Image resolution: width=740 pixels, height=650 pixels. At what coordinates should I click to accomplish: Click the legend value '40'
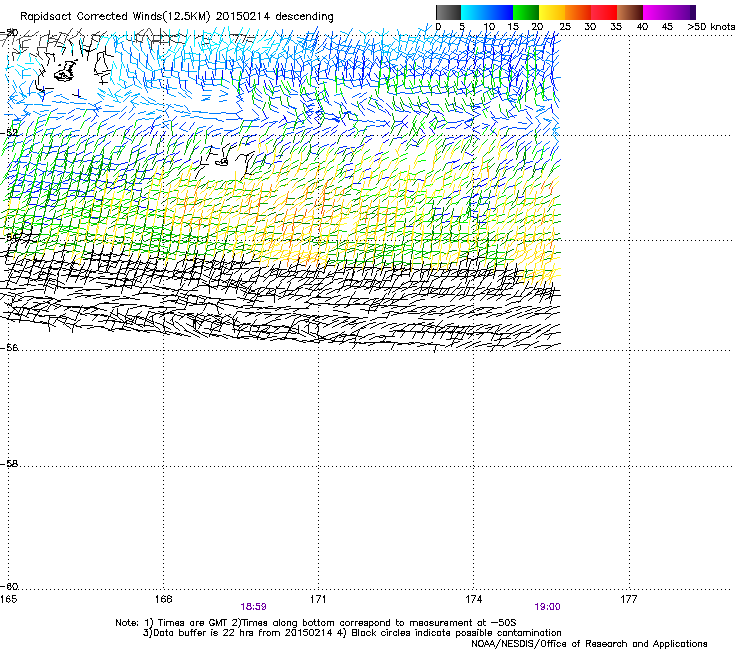coord(642,27)
